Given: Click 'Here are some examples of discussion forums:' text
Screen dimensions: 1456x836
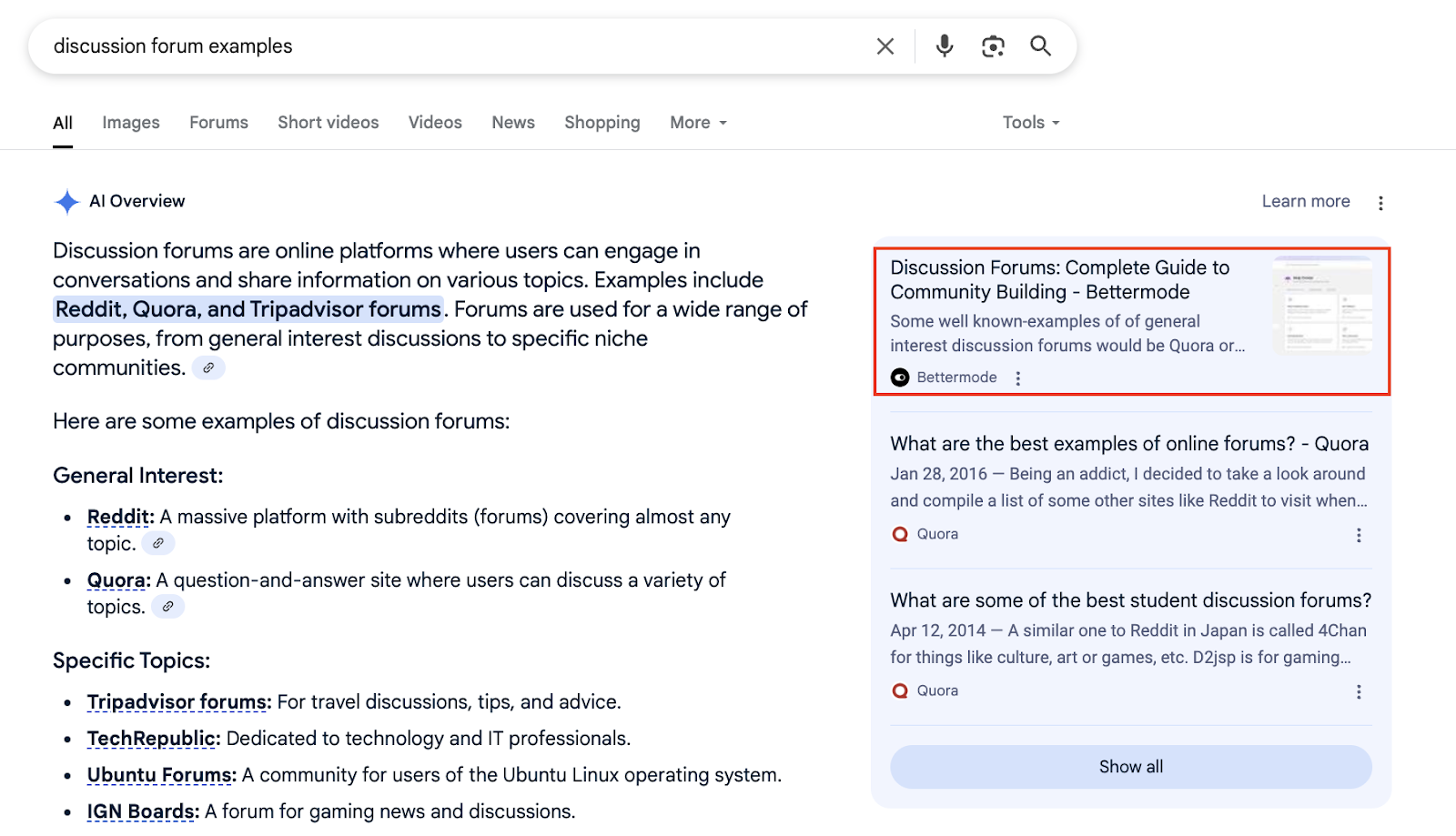Looking at the screenshot, I should tap(281, 421).
